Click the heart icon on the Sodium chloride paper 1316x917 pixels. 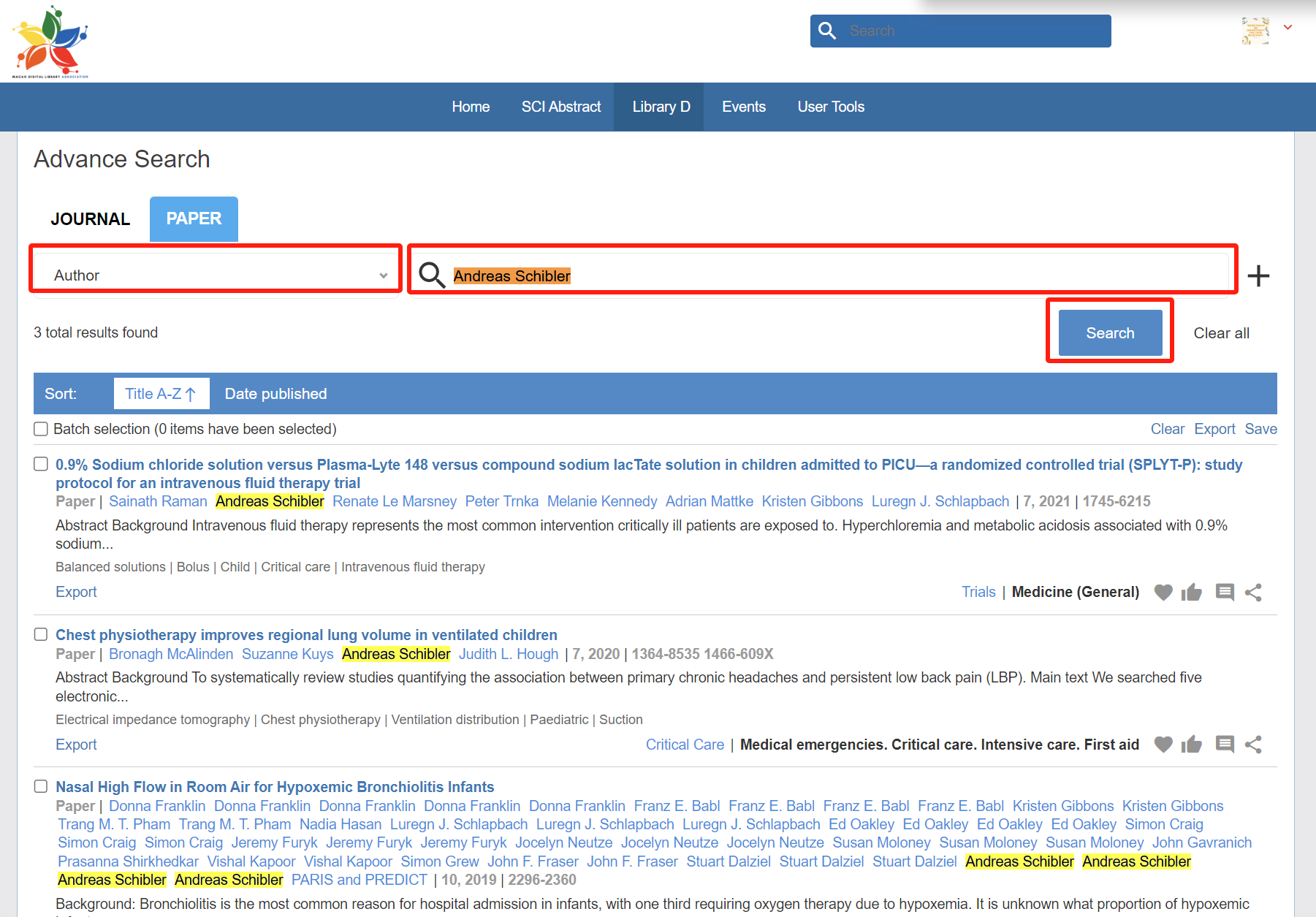click(1163, 593)
